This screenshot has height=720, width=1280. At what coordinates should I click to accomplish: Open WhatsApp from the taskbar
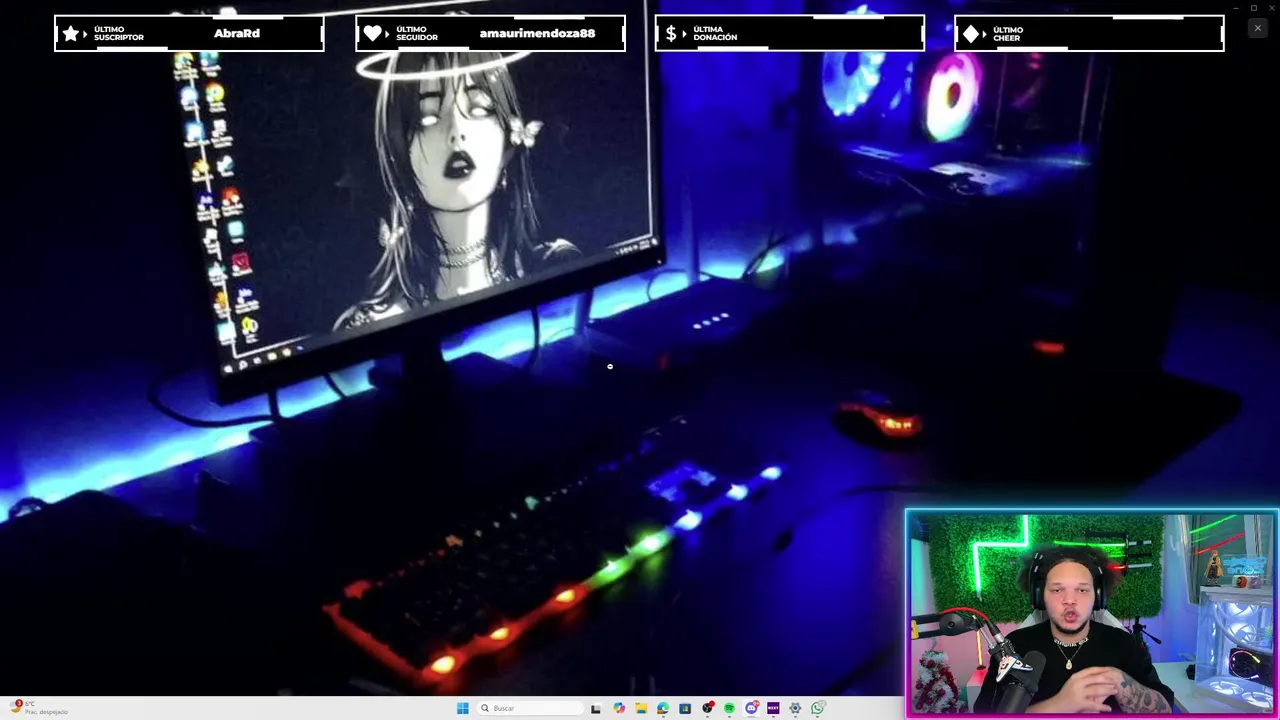pyautogui.click(x=817, y=708)
